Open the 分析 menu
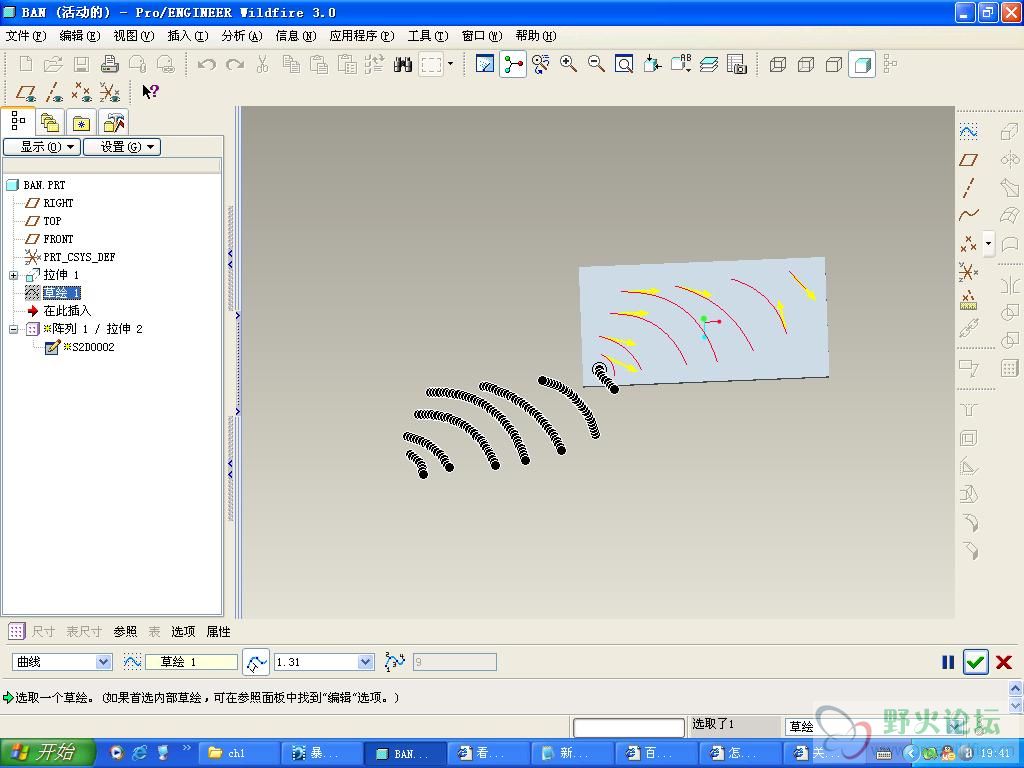 click(242, 36)
